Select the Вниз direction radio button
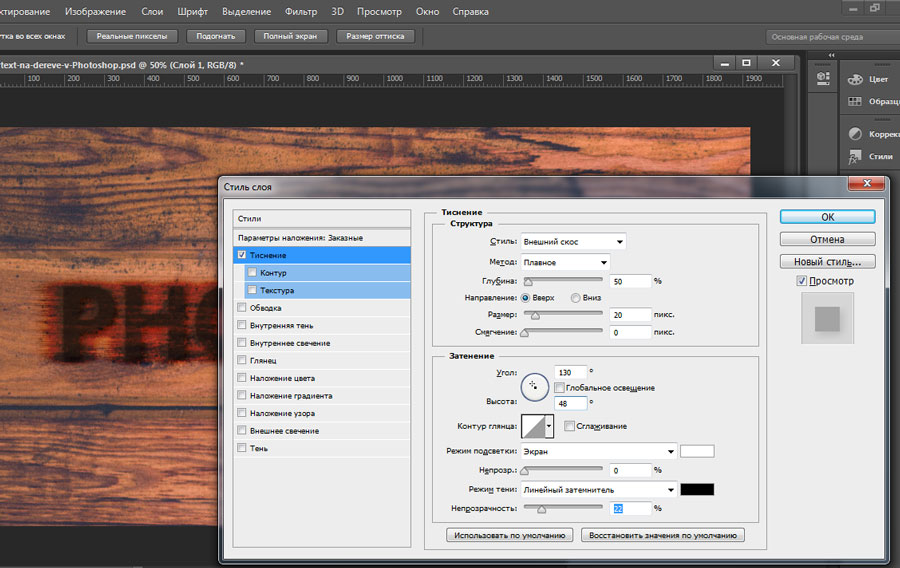 click(575, 298)
